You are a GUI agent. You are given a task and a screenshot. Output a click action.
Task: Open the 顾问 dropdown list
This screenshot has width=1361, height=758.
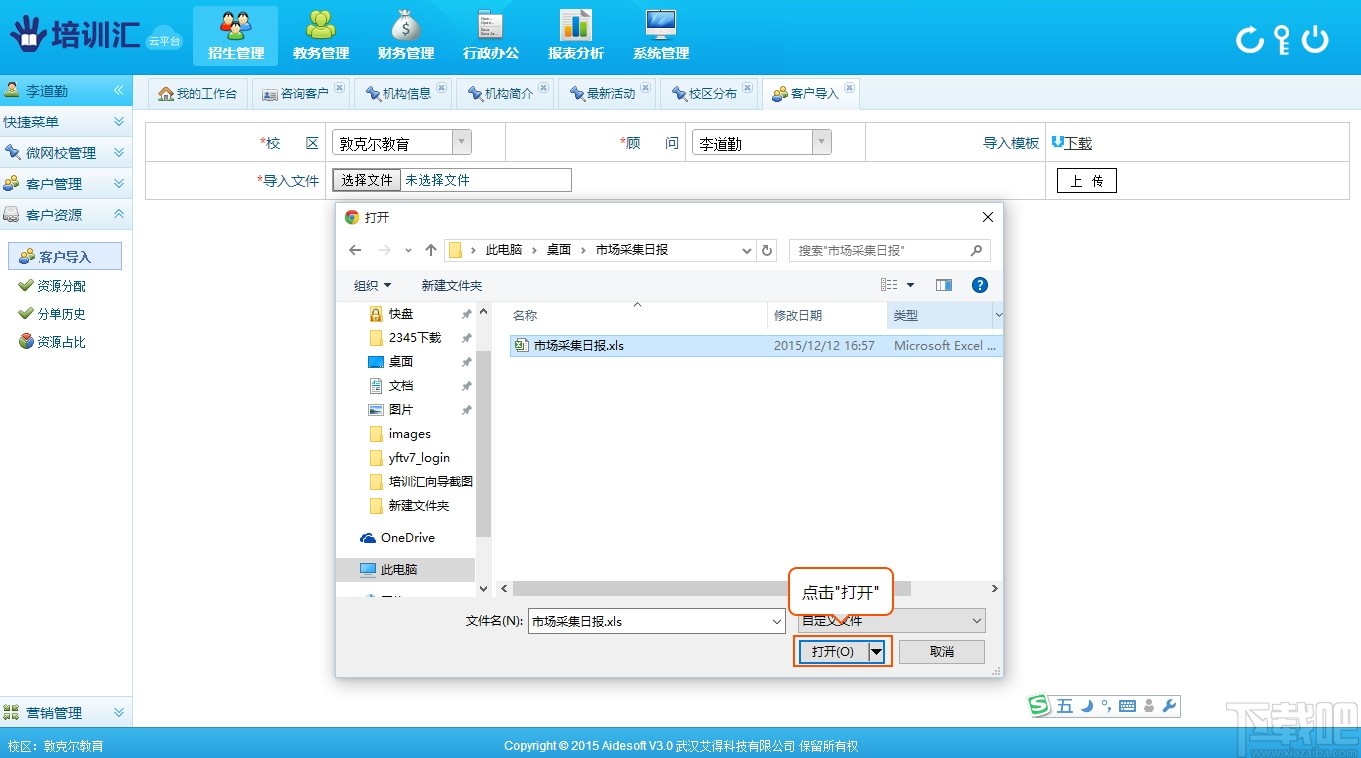(820, 142)
